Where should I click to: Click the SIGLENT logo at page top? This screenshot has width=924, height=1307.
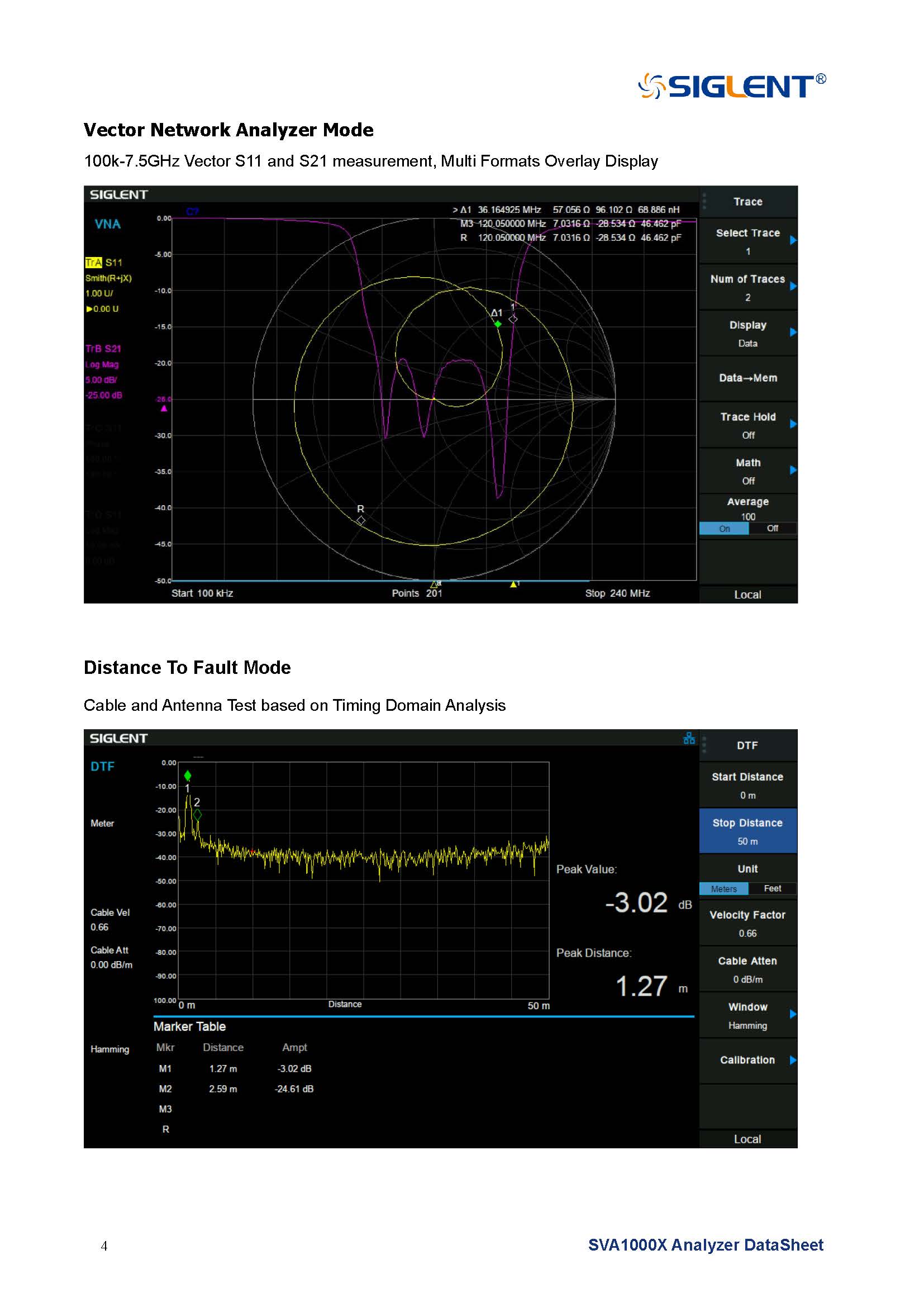[x=732, y=87]
